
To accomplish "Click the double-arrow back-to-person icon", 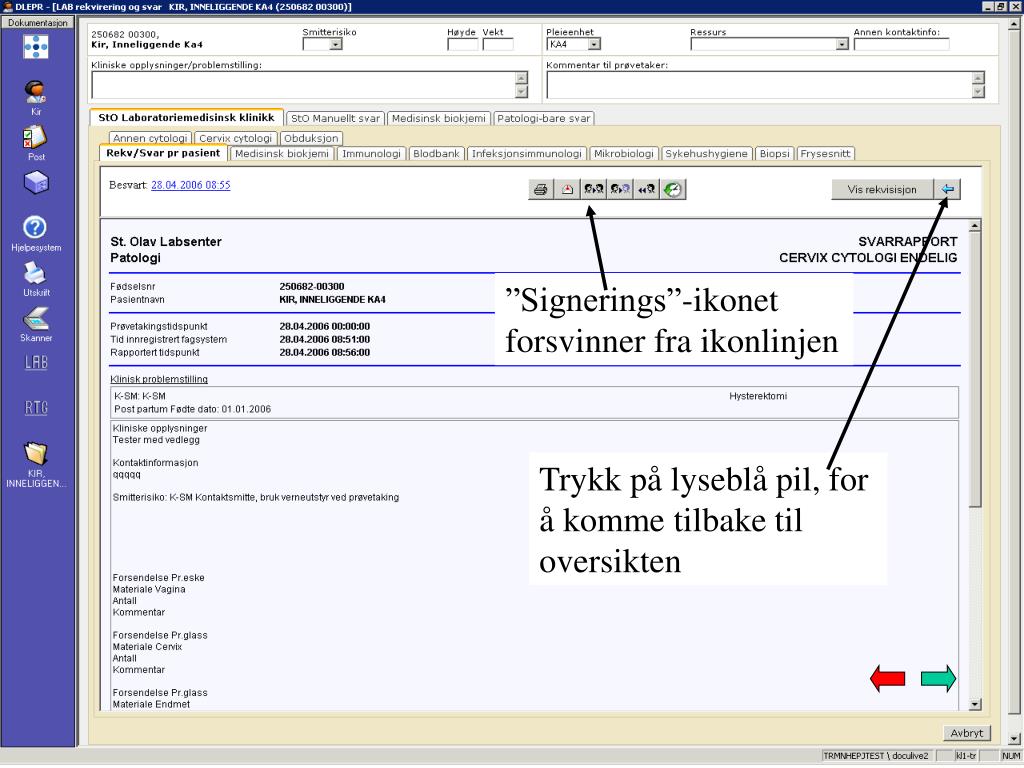I will (x=647, y=189).
